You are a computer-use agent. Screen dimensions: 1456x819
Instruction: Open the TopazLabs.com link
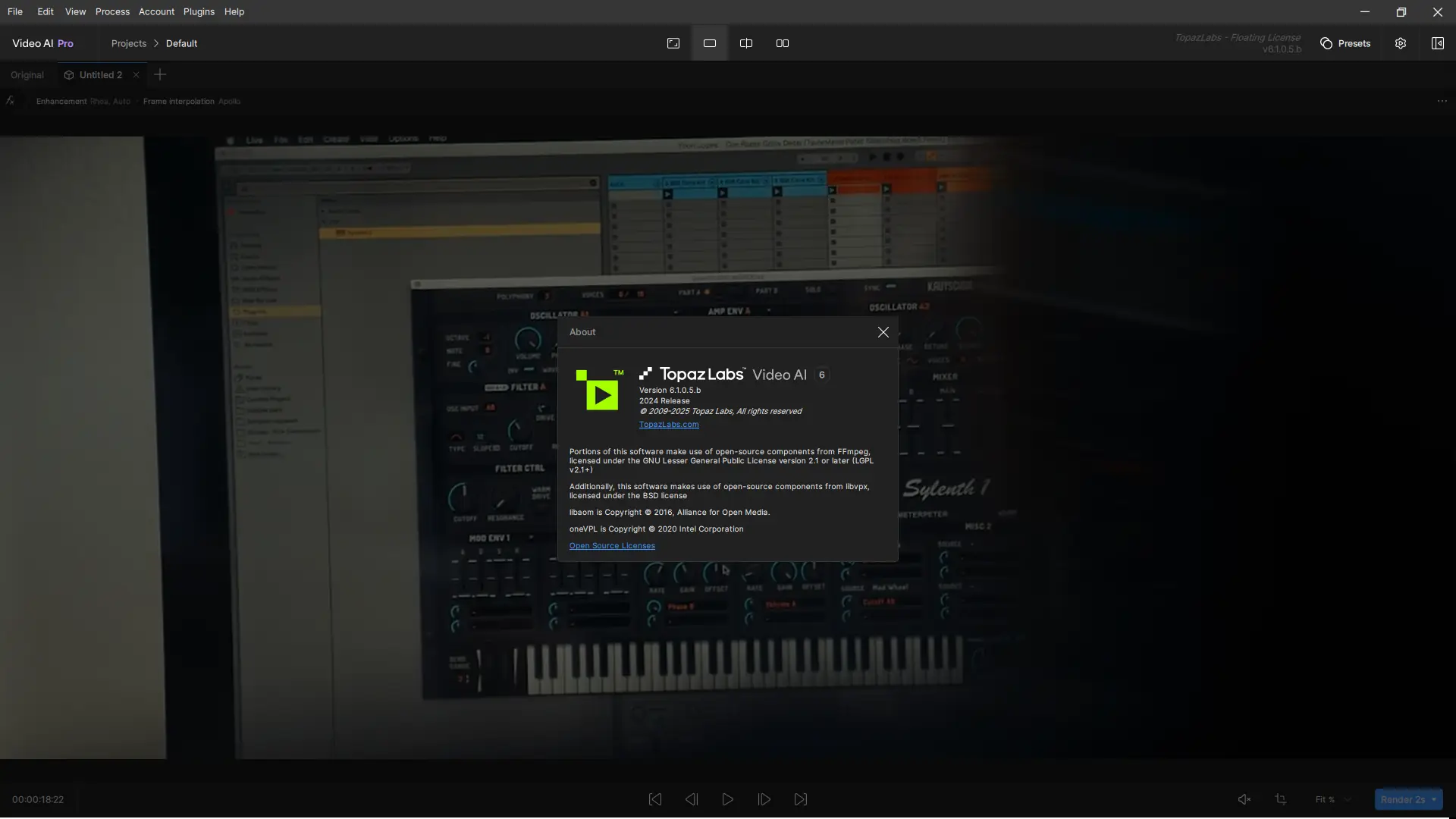point(669,425)
